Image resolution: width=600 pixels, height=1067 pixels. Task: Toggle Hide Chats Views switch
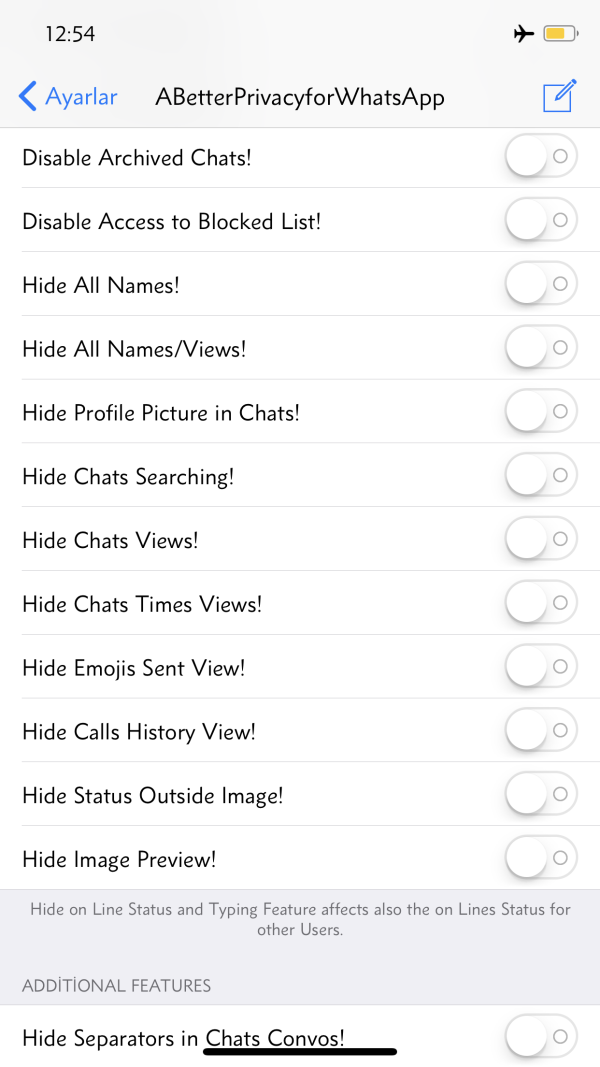(541, 540)
